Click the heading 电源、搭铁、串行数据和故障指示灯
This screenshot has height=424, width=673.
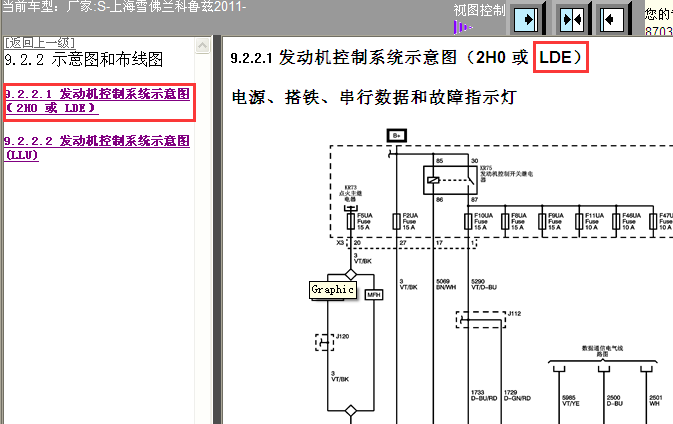pyautogui.click(x=374, y=97)
